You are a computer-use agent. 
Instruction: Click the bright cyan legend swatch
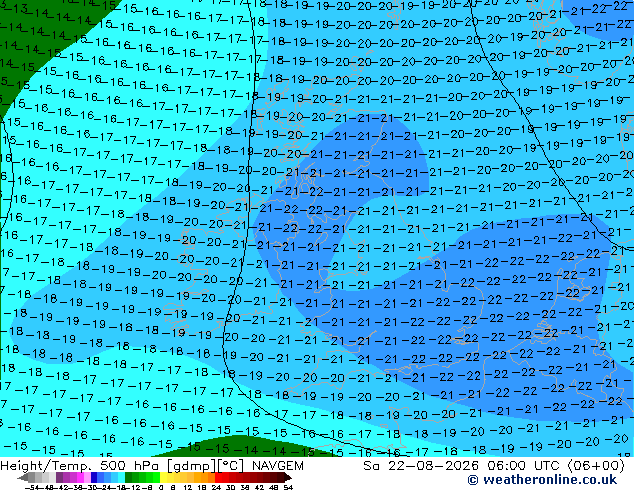click(x=121, y=477)
